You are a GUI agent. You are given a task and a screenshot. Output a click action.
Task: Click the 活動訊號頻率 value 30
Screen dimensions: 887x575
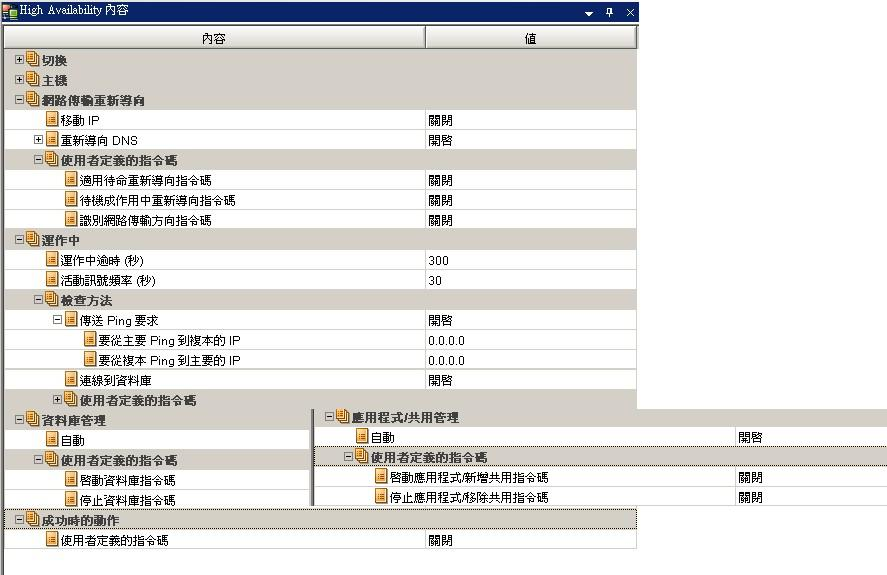[435, 280]
